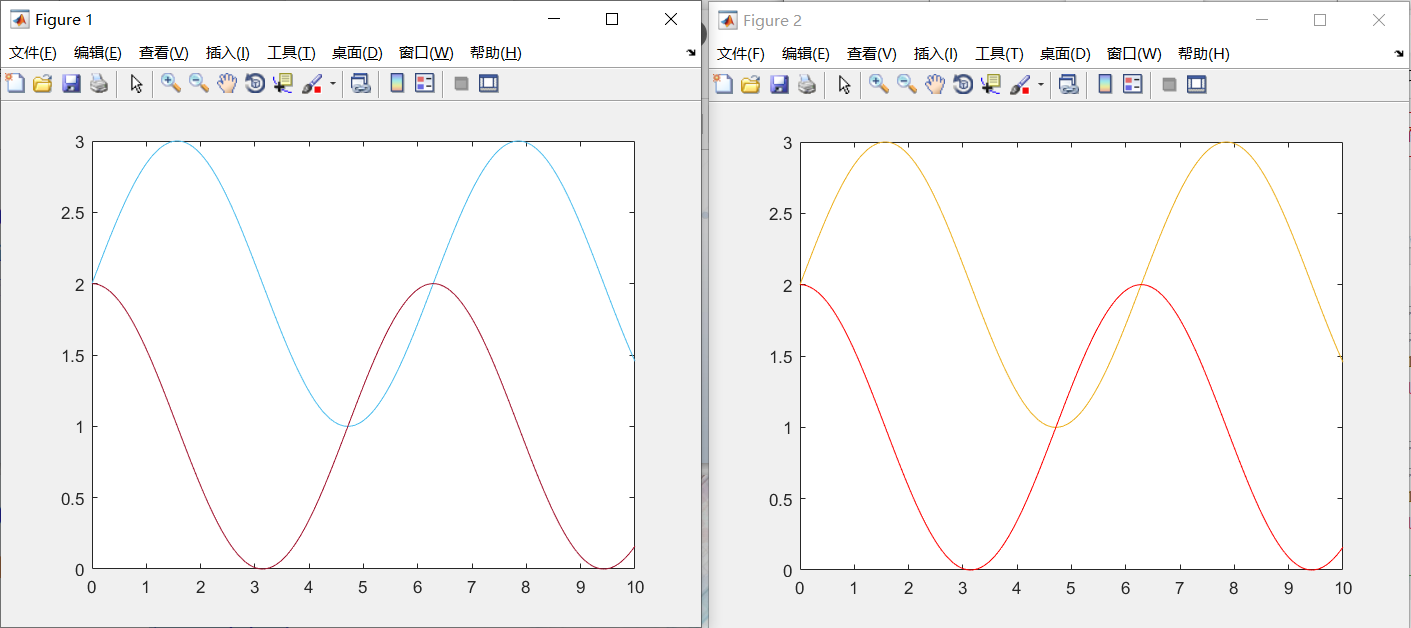
Task: Click Print icon in Figure 1 toolbar
Action: (x=98, y=84)
